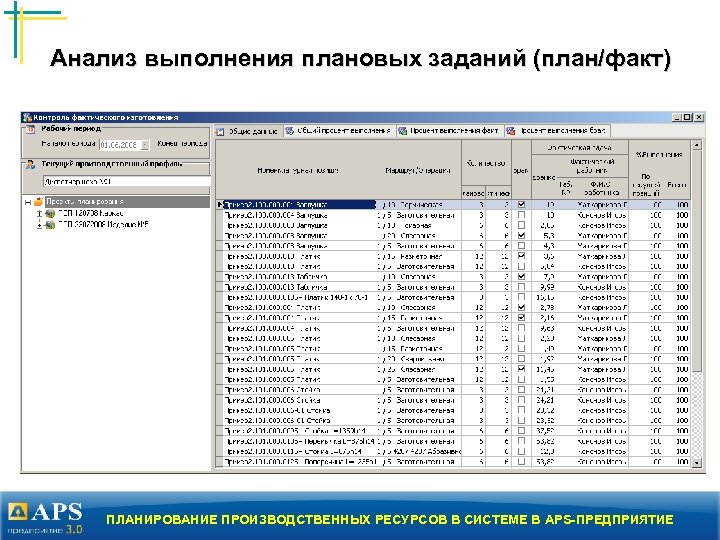
Task: Select the highlighted first Заглушка table row
Action: click(455, 205)
